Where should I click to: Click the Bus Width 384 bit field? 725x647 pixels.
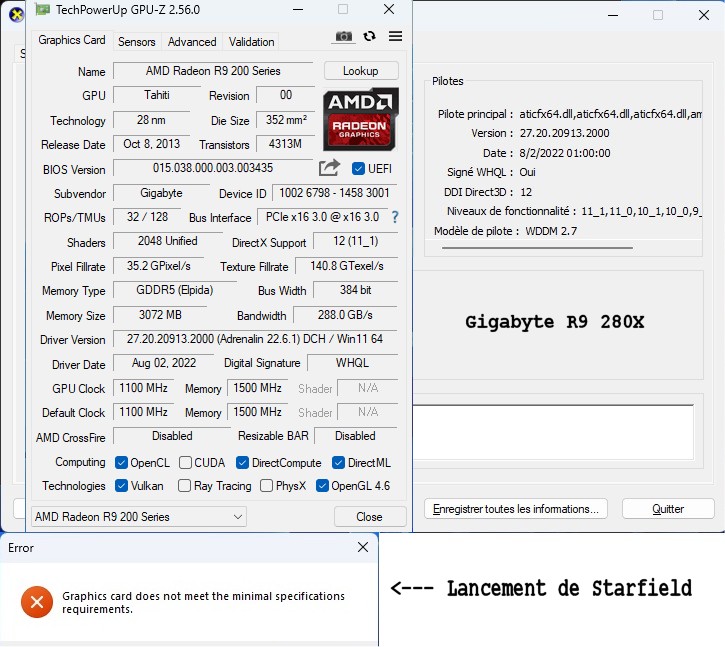pos(356,290)
